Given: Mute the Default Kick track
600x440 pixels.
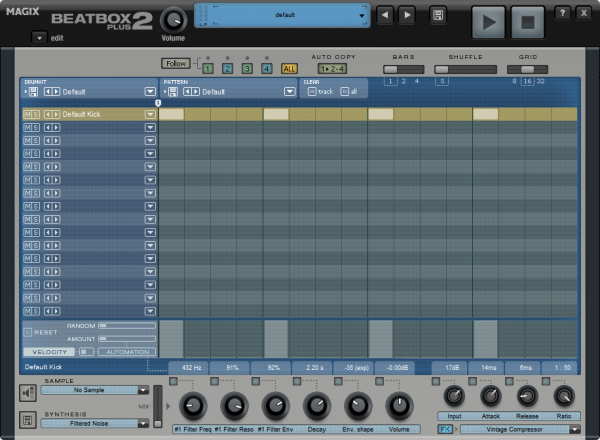Looking at the screenshot, I should coord(27,115).
